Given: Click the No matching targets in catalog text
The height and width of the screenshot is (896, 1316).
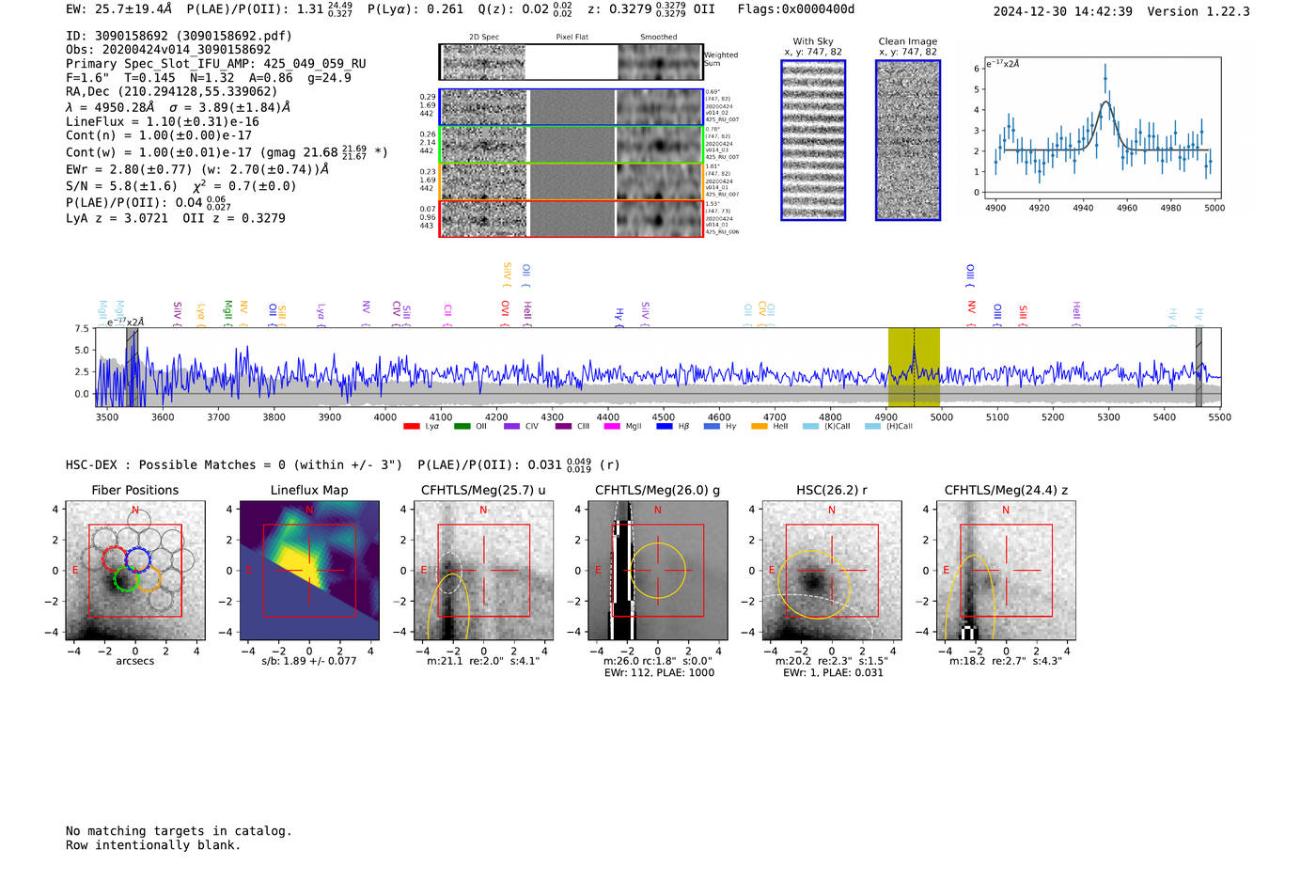Looking at the screenshot, I should tap(179, 831).
